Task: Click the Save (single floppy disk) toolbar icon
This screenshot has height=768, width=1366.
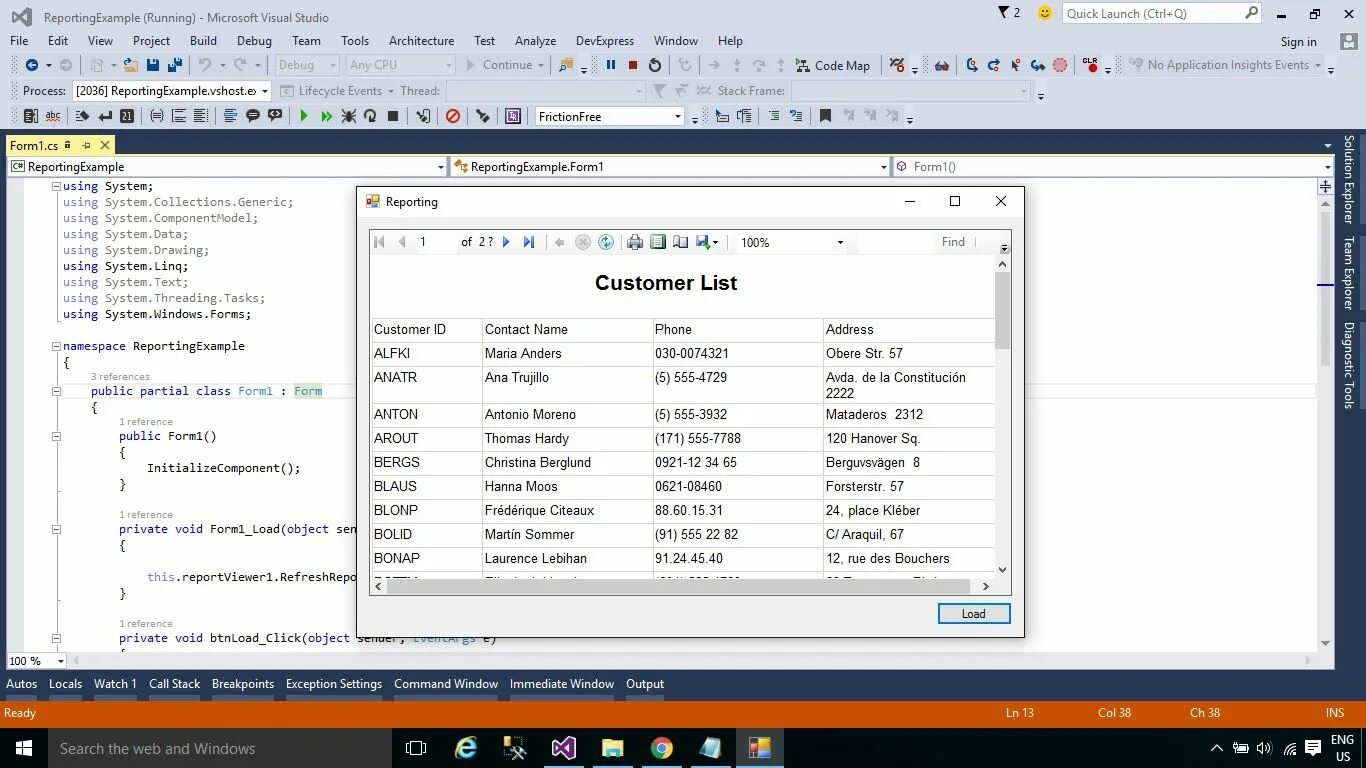Action: 153,65
